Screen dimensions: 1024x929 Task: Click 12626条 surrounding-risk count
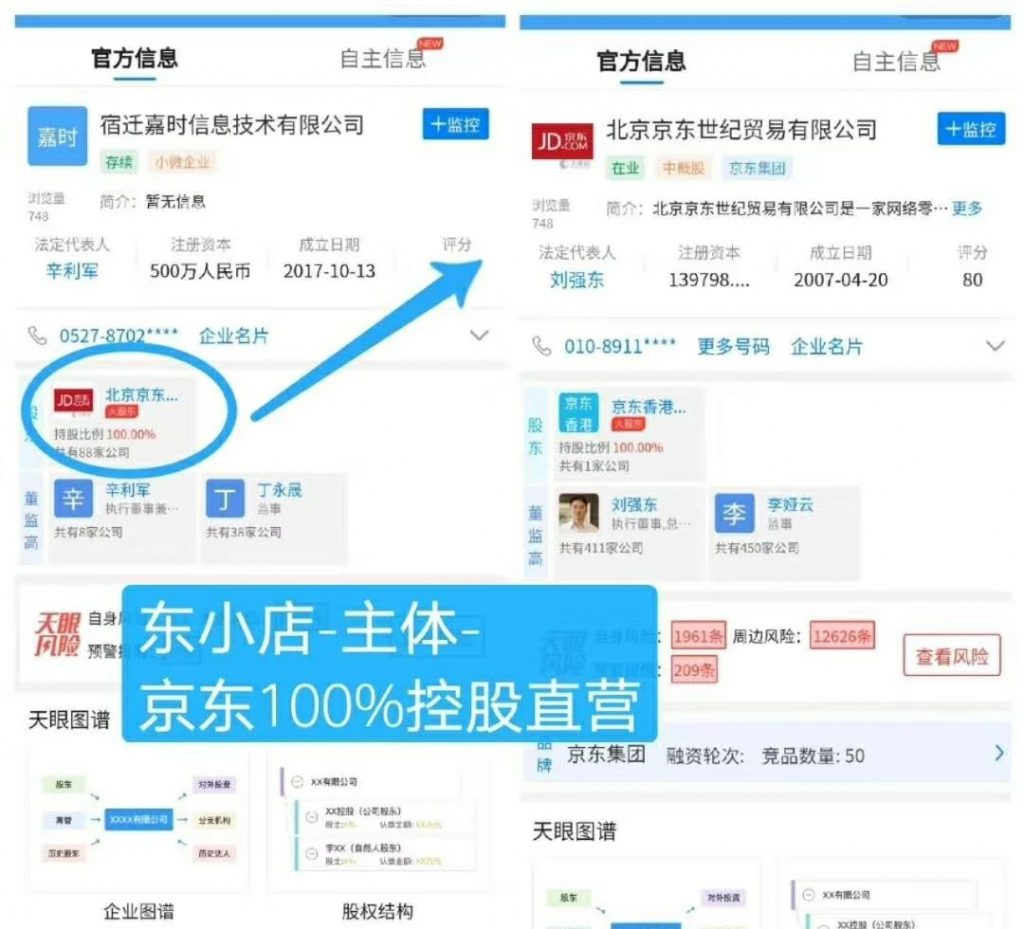coord(841,635)
